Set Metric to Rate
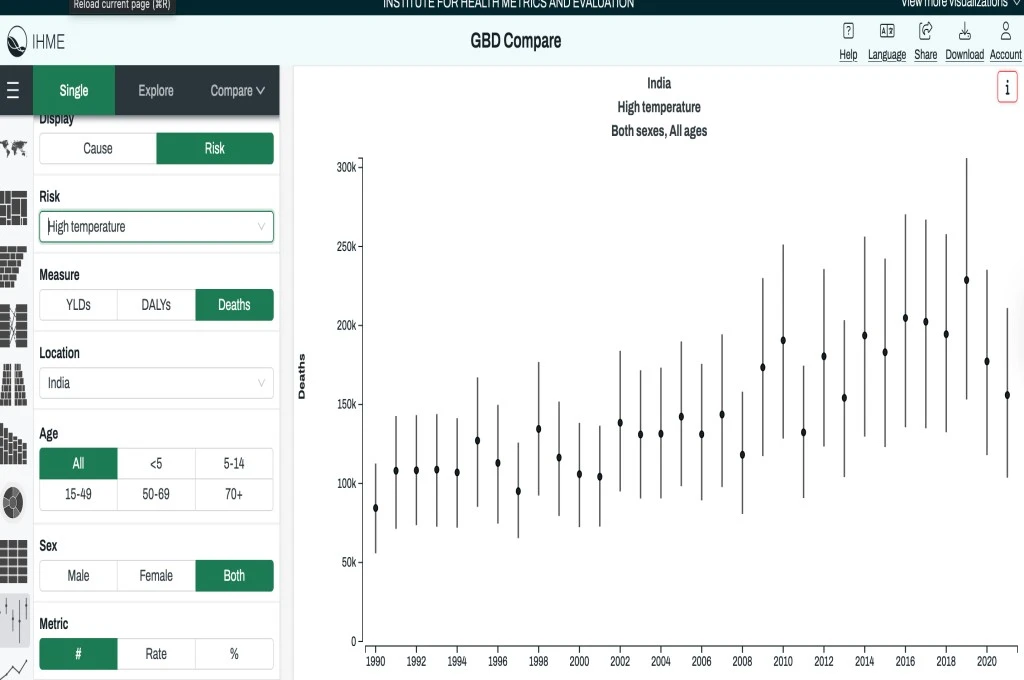This screenshot has width=1024, height=680. tap(156, 654)
